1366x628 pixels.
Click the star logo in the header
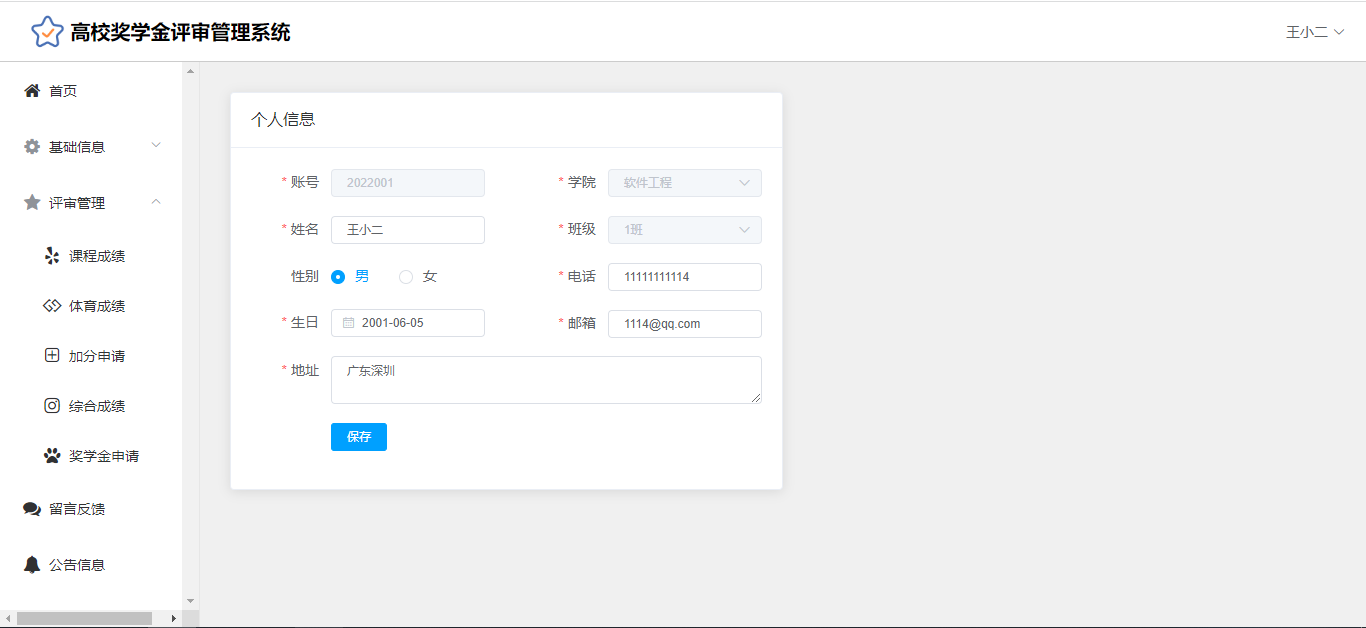point(47,32)
